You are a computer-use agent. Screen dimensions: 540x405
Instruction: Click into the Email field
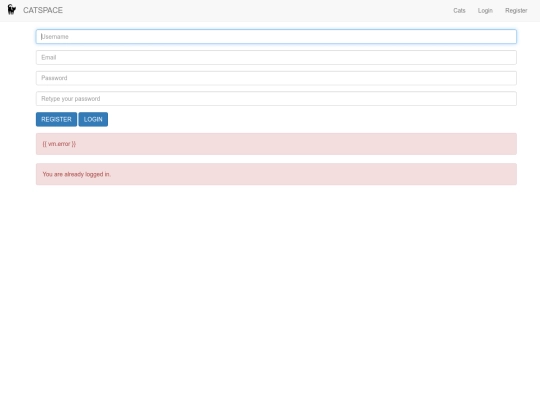[276, 58]
